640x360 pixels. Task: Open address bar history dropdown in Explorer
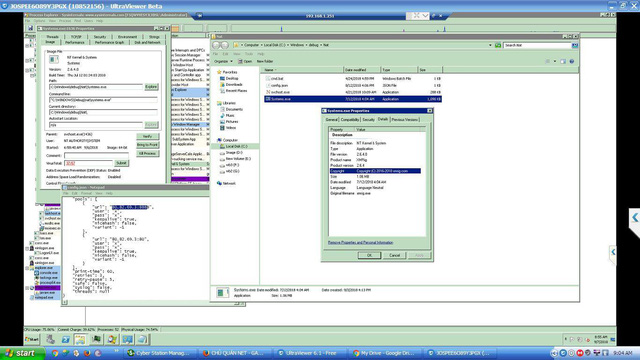coord(490,45)
